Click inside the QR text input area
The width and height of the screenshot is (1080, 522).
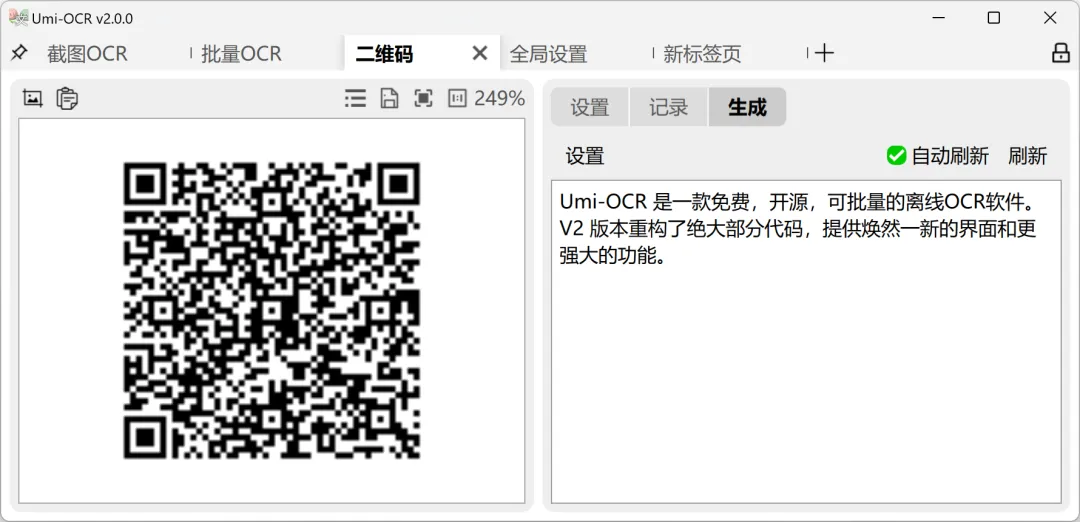pyautogui.click(x=806, y=342)
